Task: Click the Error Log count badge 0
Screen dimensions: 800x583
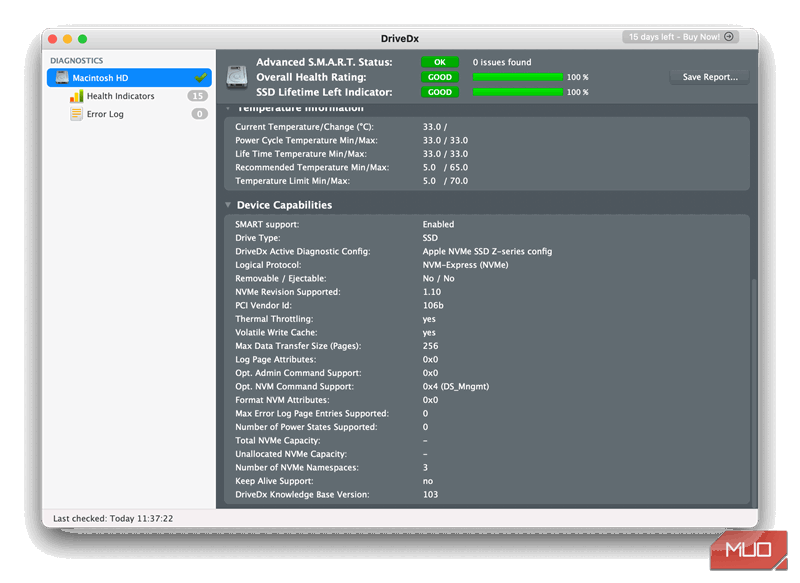Action: pyautogui.click(x=199, y=114)
